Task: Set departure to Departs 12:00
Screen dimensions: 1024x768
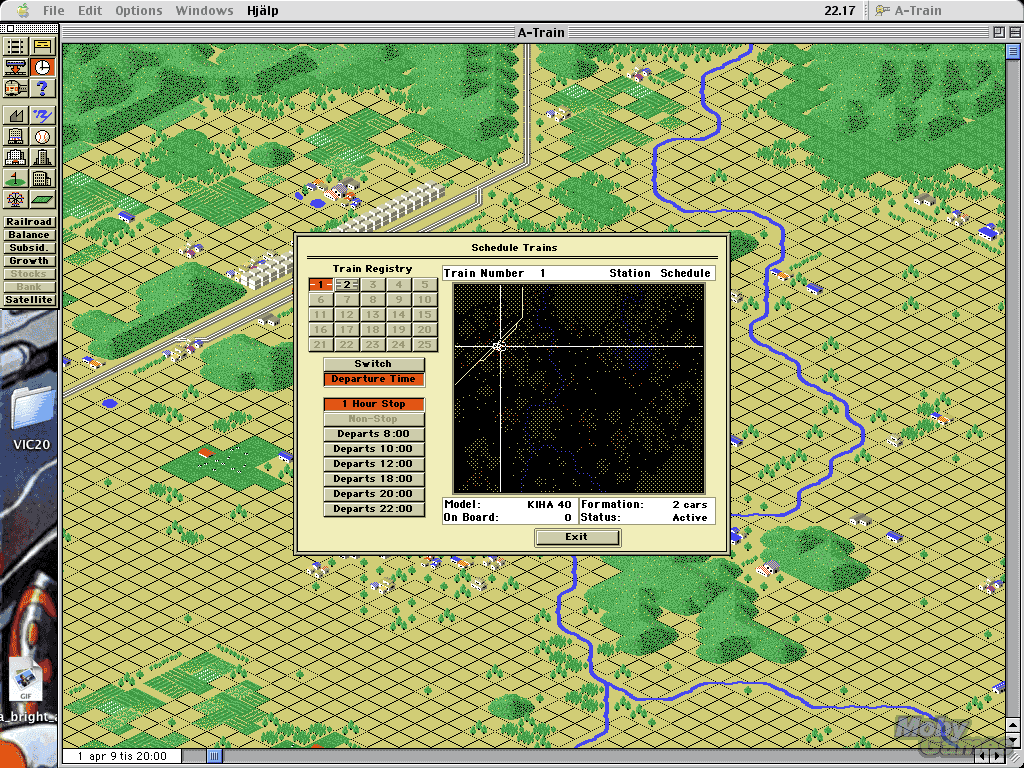Action: pyautogui.click(x=374, y=464)
